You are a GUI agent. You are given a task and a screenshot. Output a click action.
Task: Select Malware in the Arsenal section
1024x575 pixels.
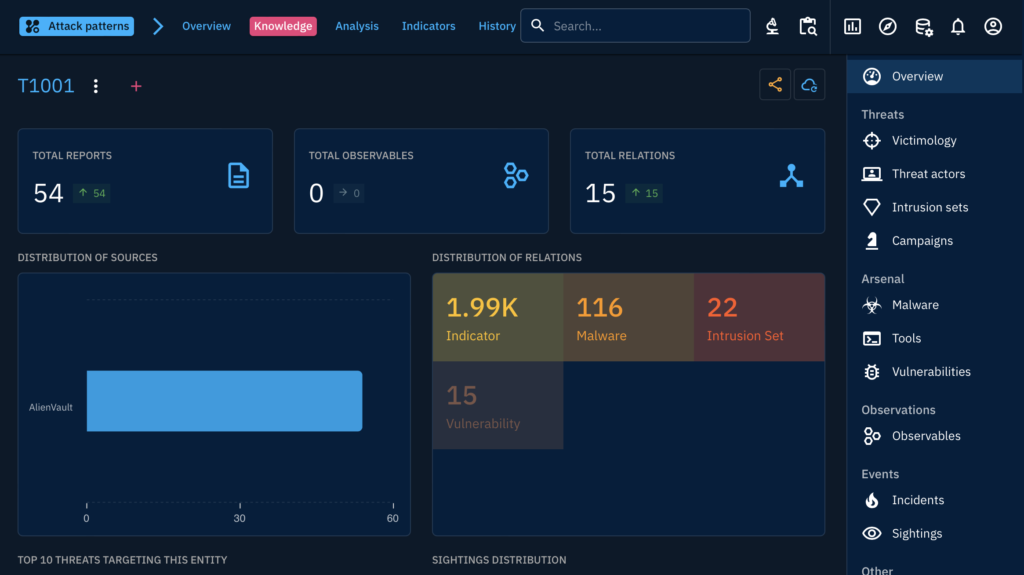(x=915, y=305)
